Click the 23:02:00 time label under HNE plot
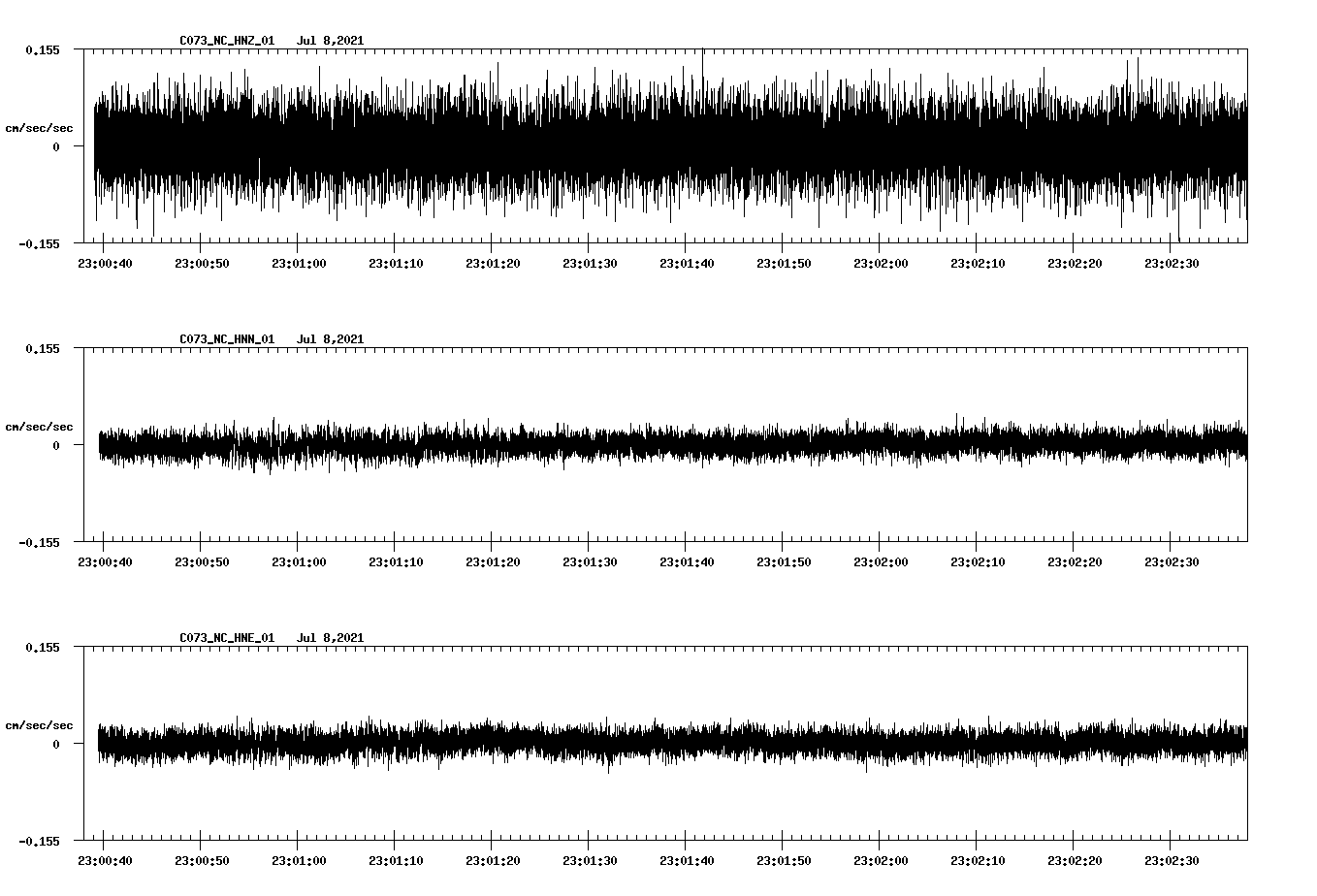1317x896 pixels. coord(881,861)
